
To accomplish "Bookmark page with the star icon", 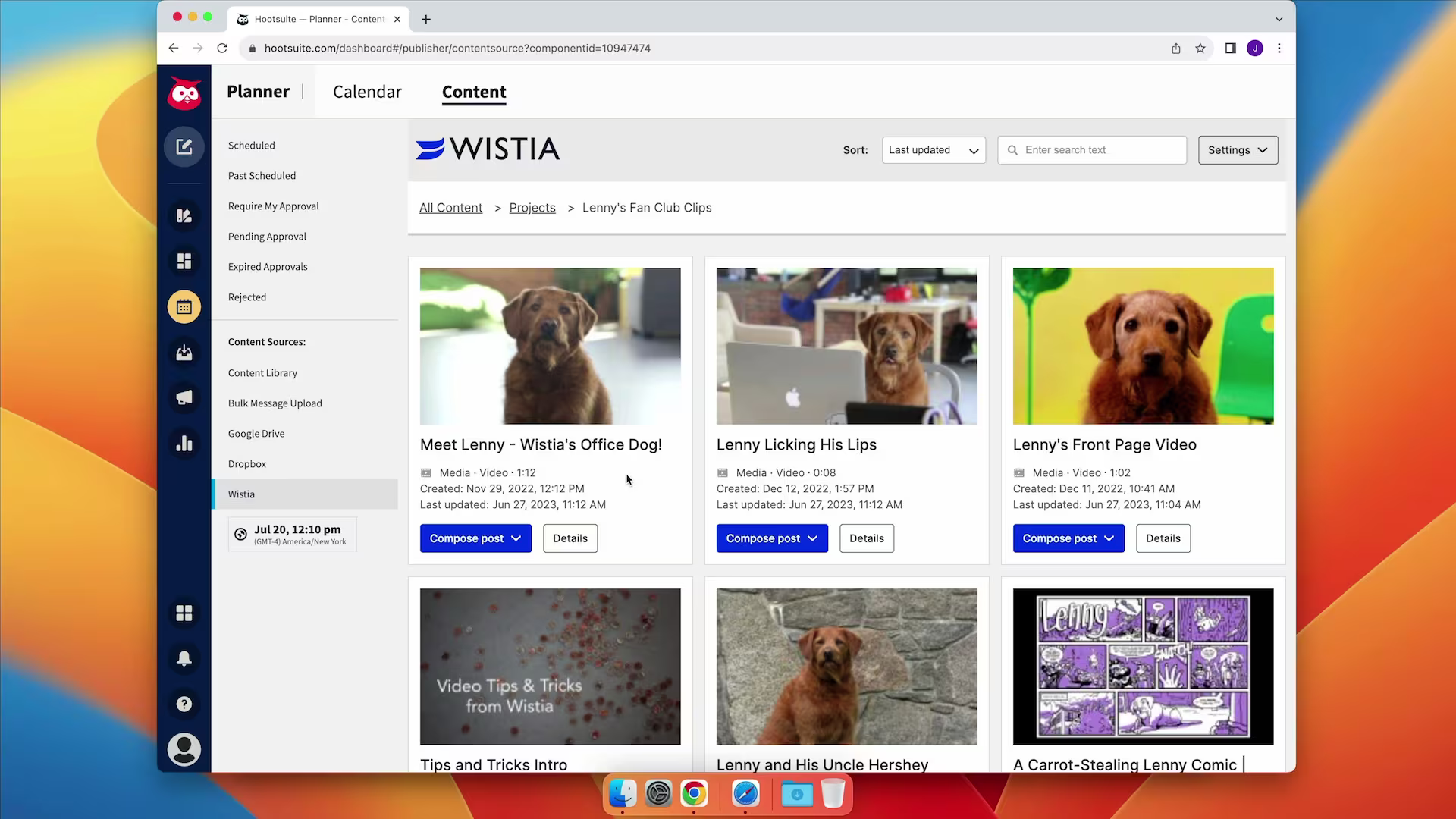I will coord(1200,48).
